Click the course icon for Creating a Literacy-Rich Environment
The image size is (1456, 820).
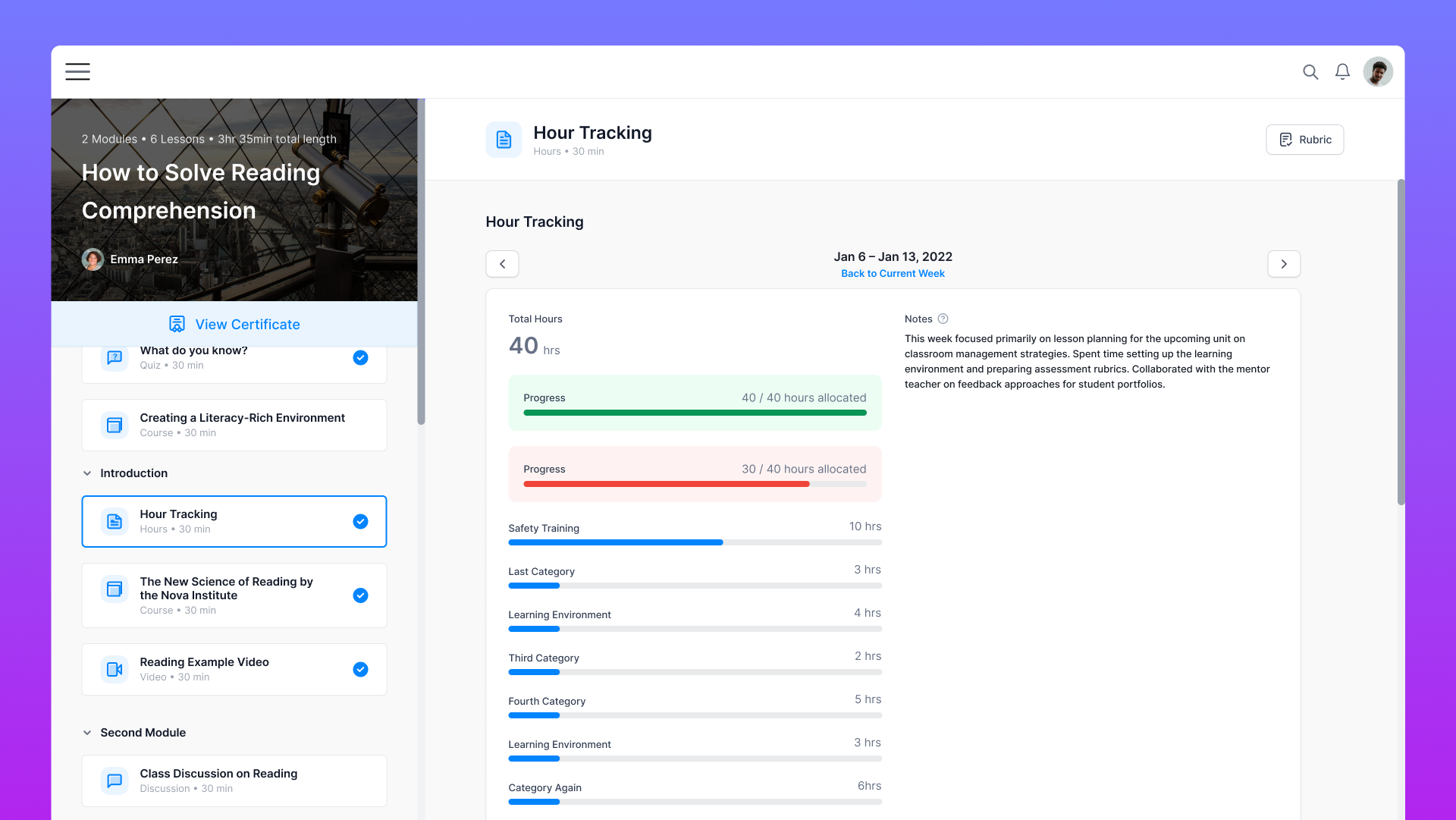[x=115, y=425]
